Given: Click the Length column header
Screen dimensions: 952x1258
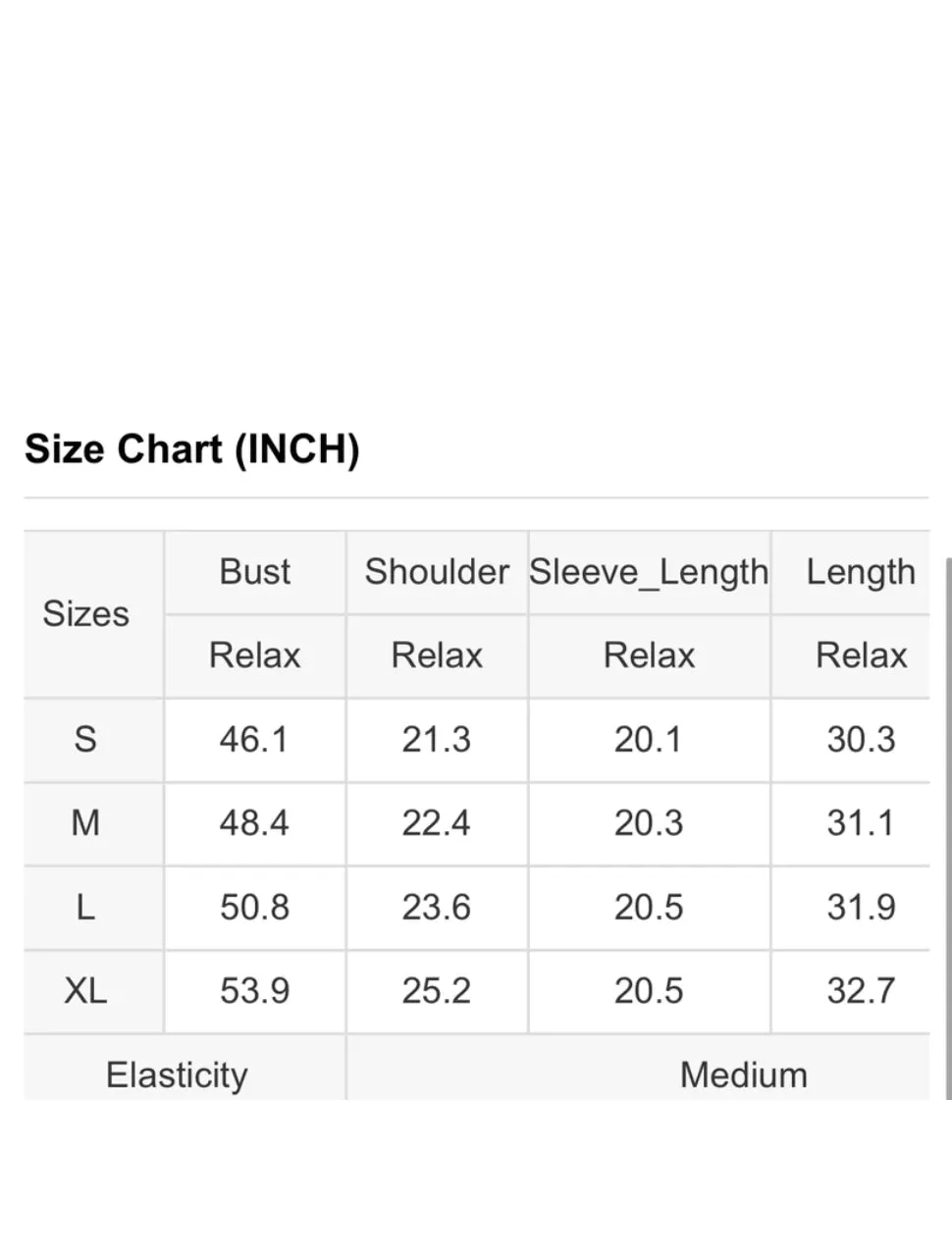Looking at the screenshot, I should pyautogui.click(x=861, y=573).
